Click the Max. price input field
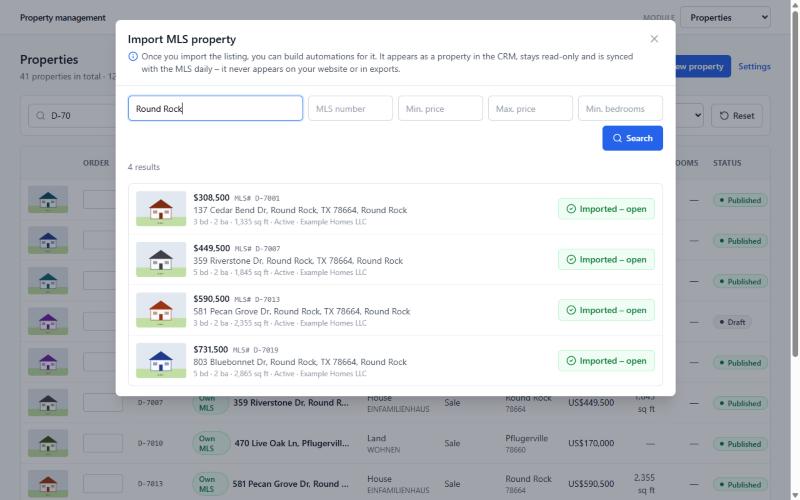800x500 pixels. tap(530, 109)
